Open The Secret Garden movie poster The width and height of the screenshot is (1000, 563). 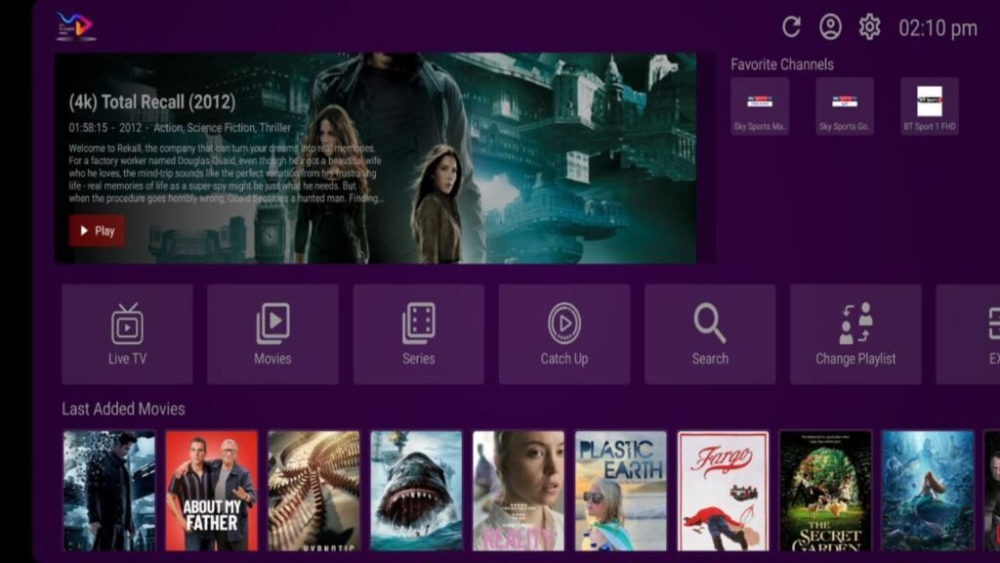pos(825,490)
